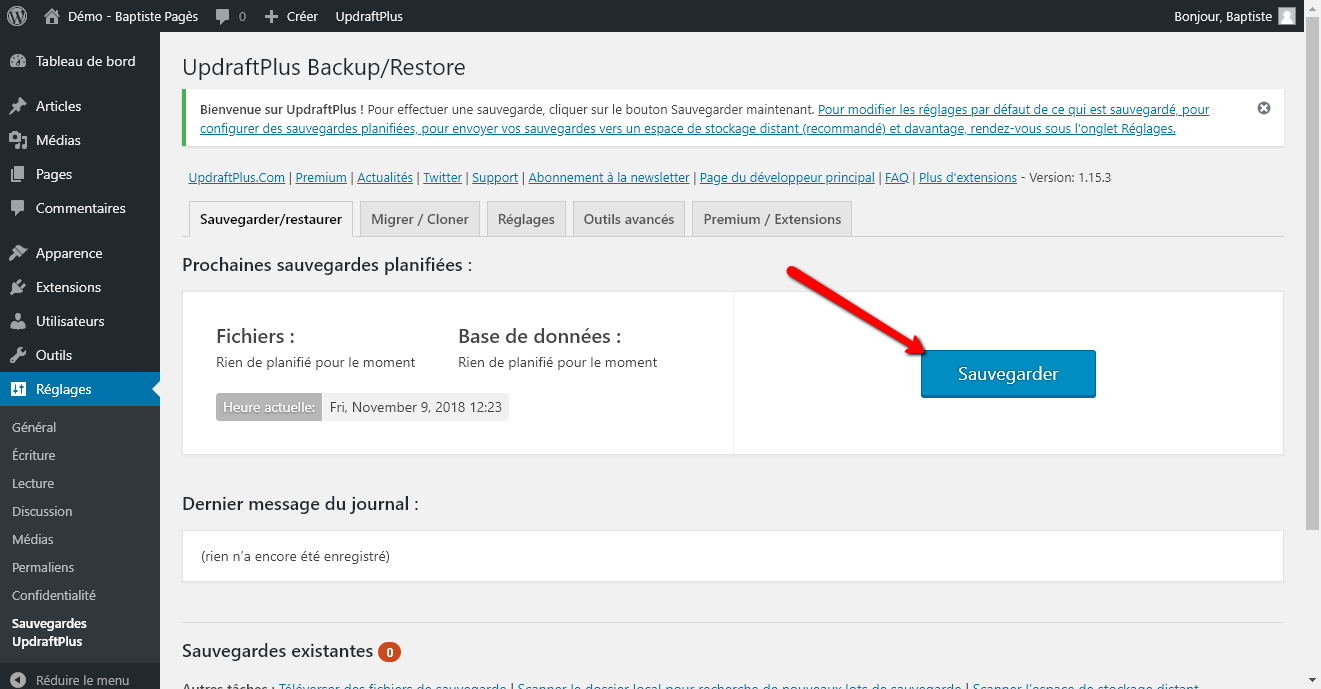
Task: Select Sauvegardes UpdraftPlus submenu item
Action: [x=49, y=632]
